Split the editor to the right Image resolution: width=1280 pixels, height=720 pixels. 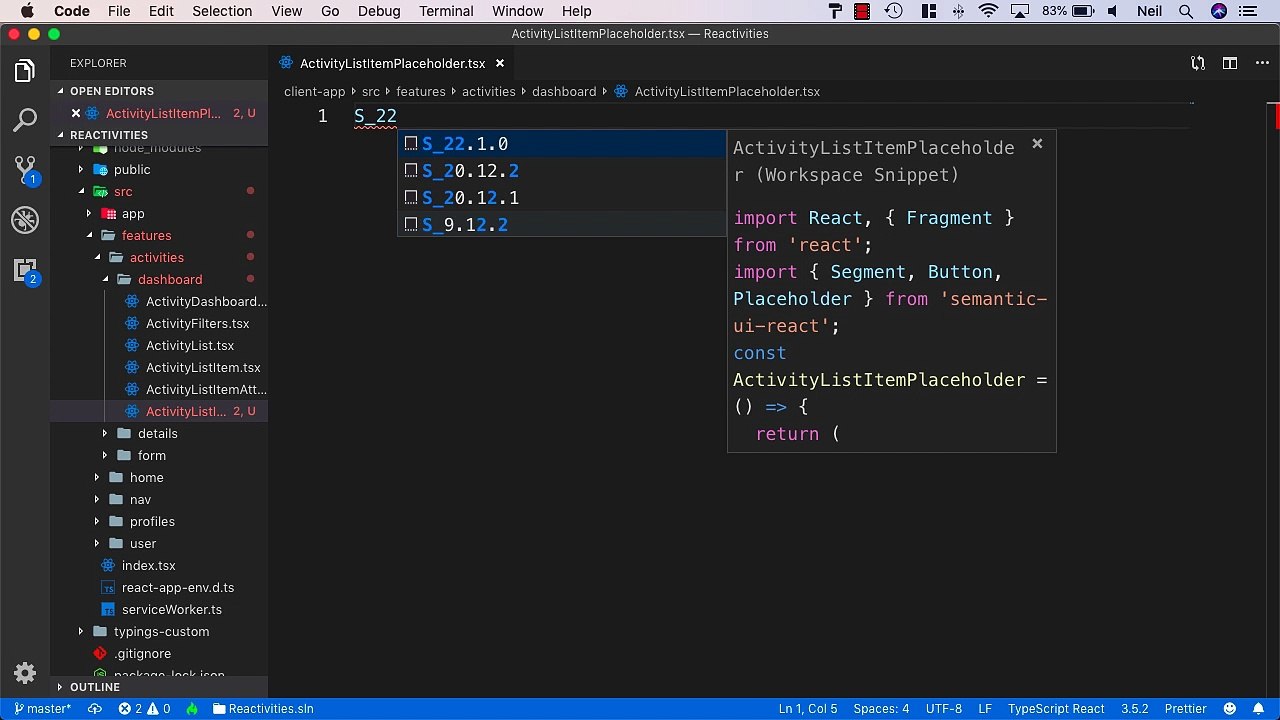[1230, 63]
